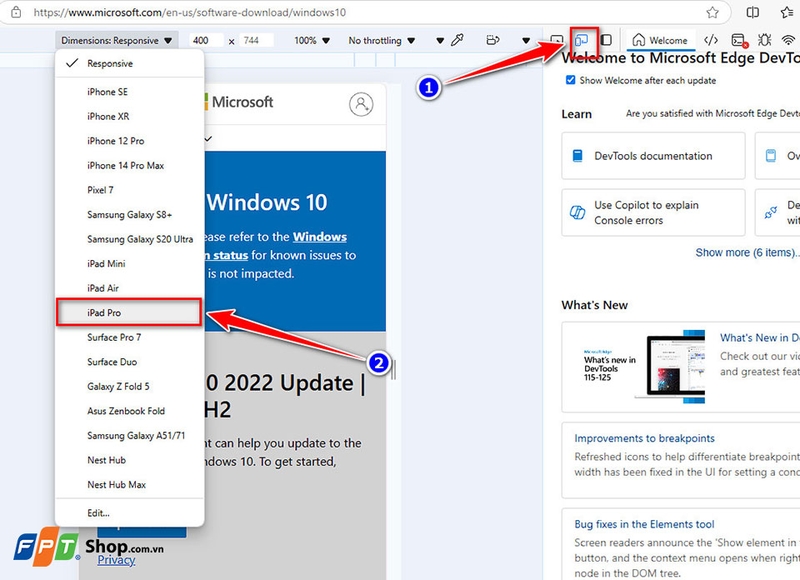Open the No throttling dropdown
Screen dimensions: 800x580
(382, 40)
